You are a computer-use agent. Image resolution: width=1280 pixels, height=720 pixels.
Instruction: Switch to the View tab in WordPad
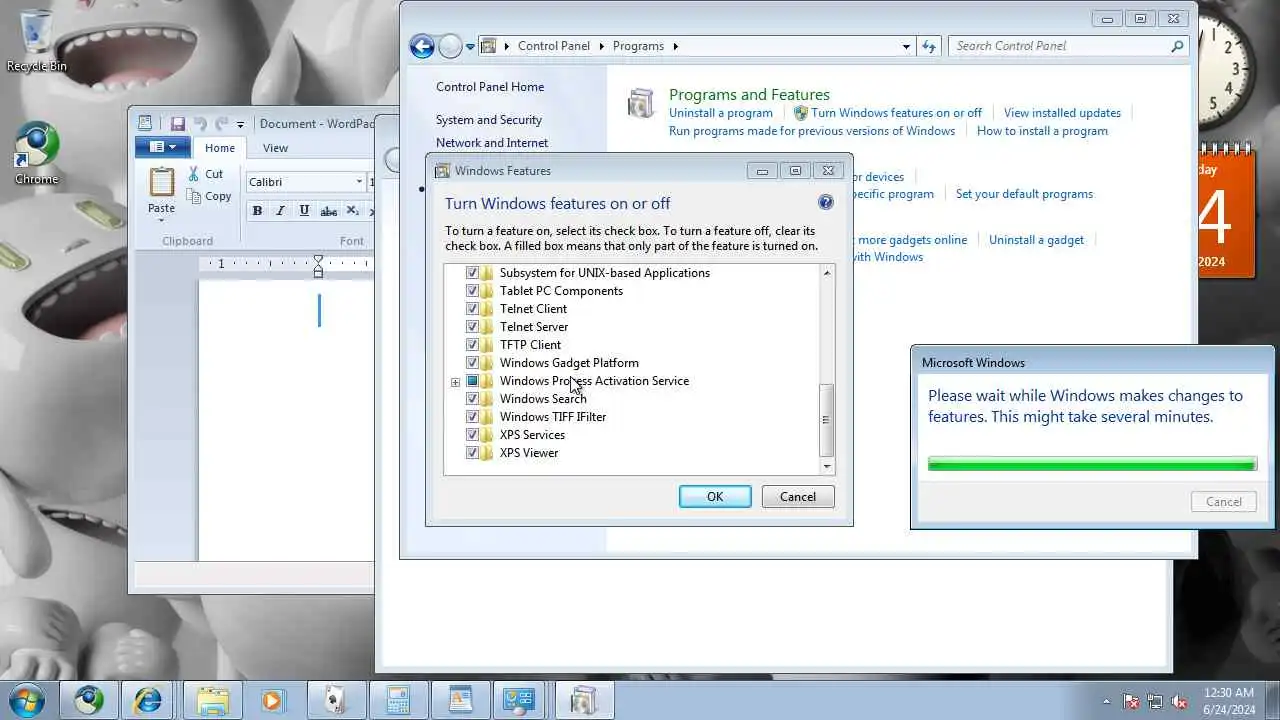pos(275,148)
